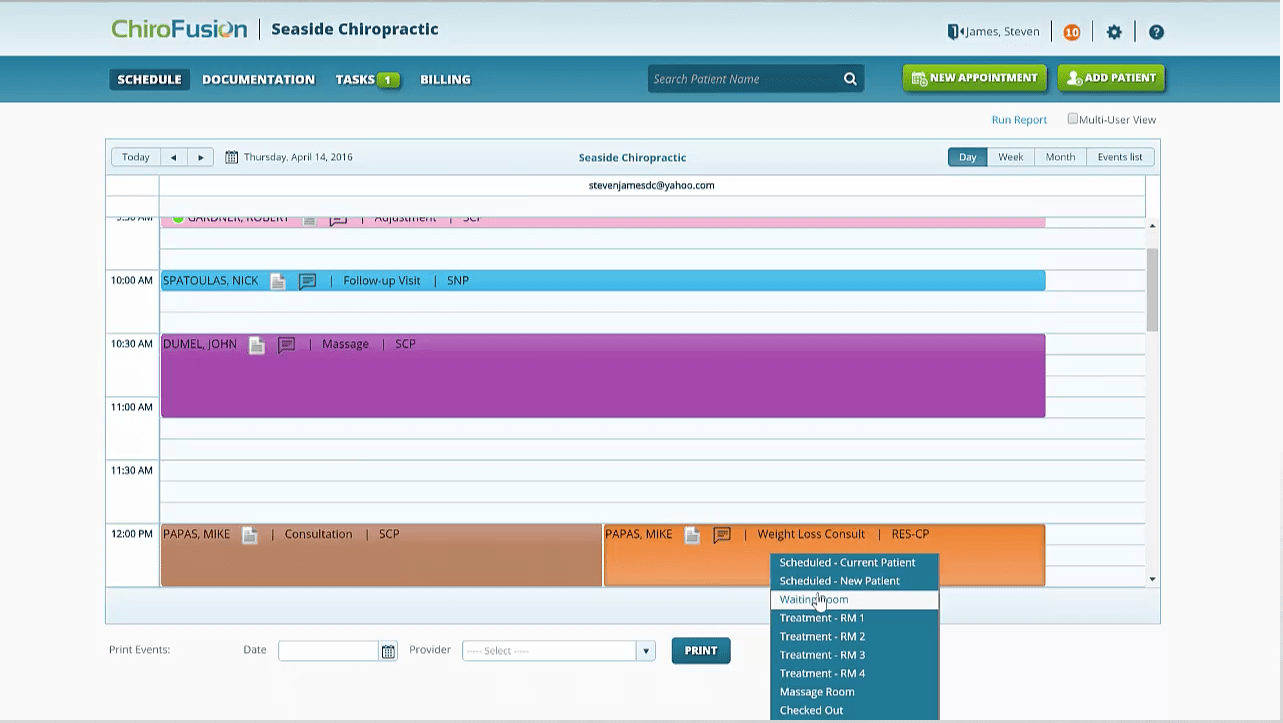Open the DOCUMENTATION tab
Image resolution: width=1283 pixels, height=723 pixels.
258,79
